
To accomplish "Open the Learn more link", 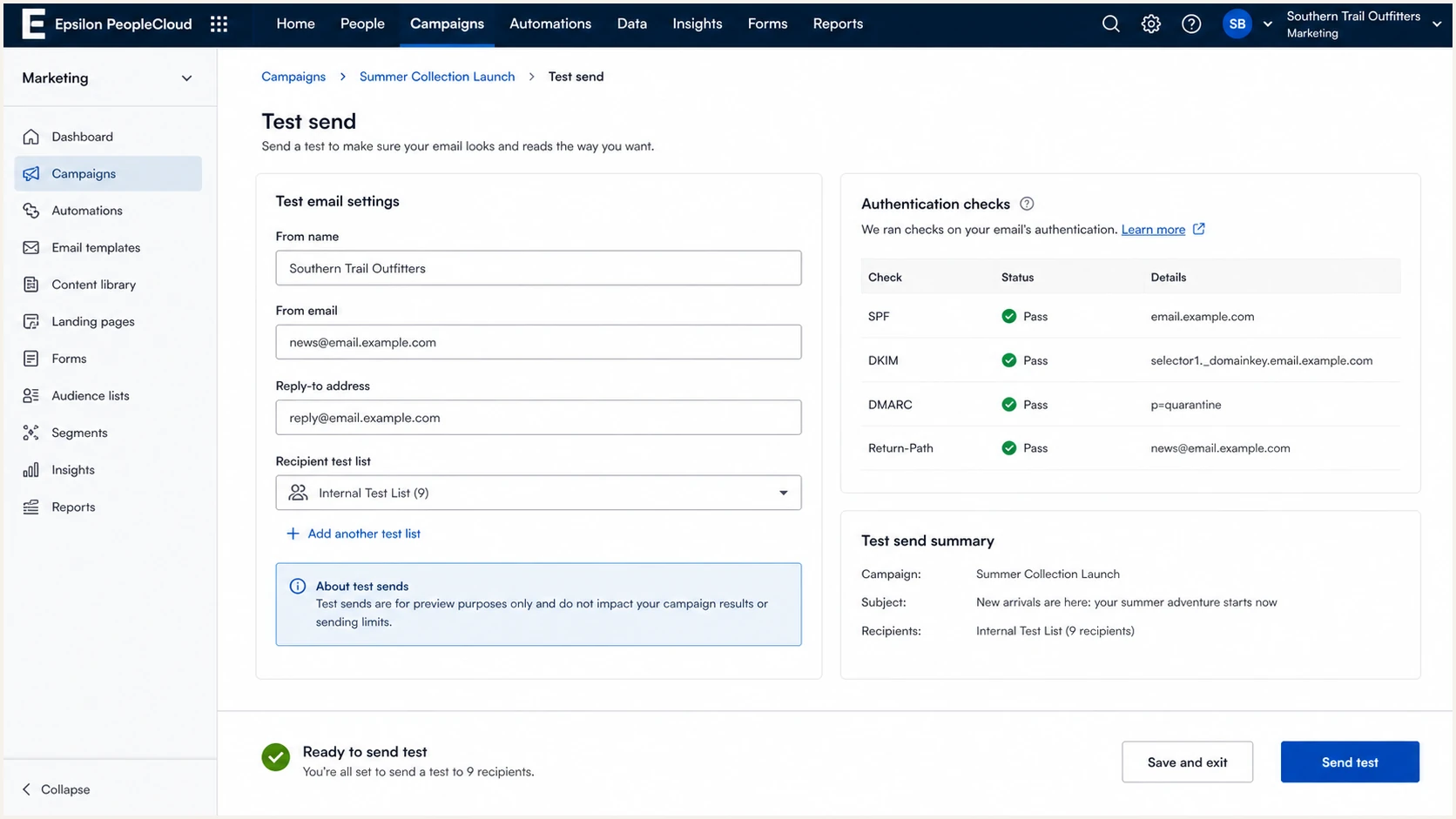I will (1153, 230).
